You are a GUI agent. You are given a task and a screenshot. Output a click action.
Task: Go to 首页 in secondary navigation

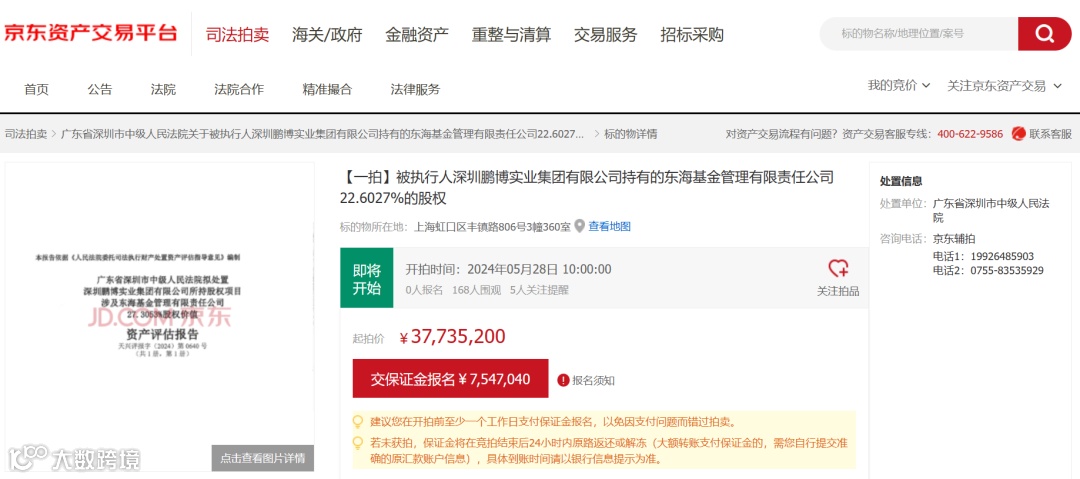click(37, 89)
